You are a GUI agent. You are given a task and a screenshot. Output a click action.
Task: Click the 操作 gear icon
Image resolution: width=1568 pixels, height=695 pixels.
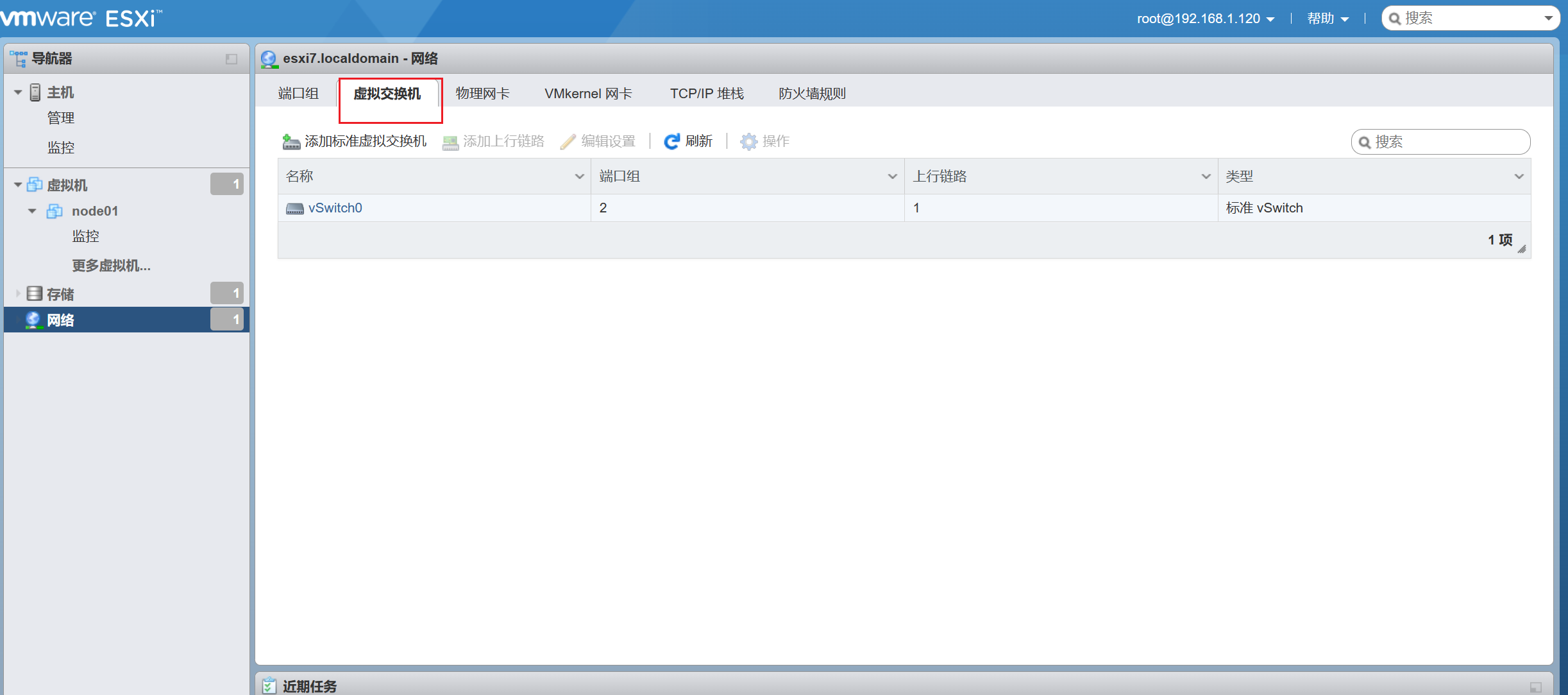coord(748,141)
